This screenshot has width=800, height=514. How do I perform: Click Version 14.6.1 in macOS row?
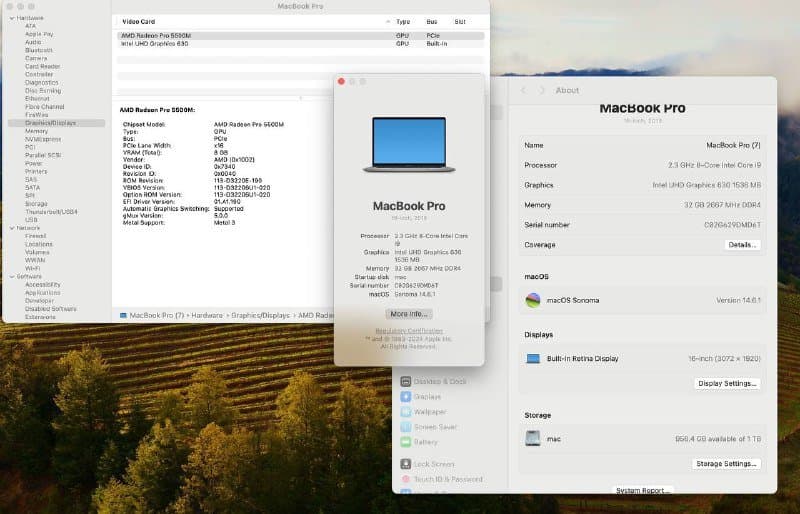(738, 300)
